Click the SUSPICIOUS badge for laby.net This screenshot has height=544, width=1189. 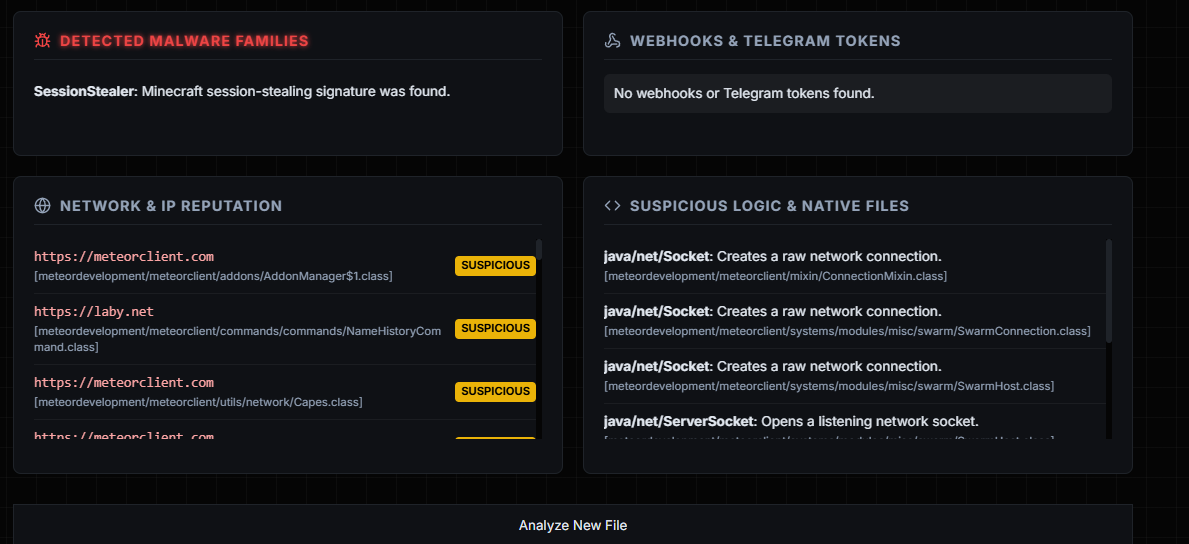point(495,329)
